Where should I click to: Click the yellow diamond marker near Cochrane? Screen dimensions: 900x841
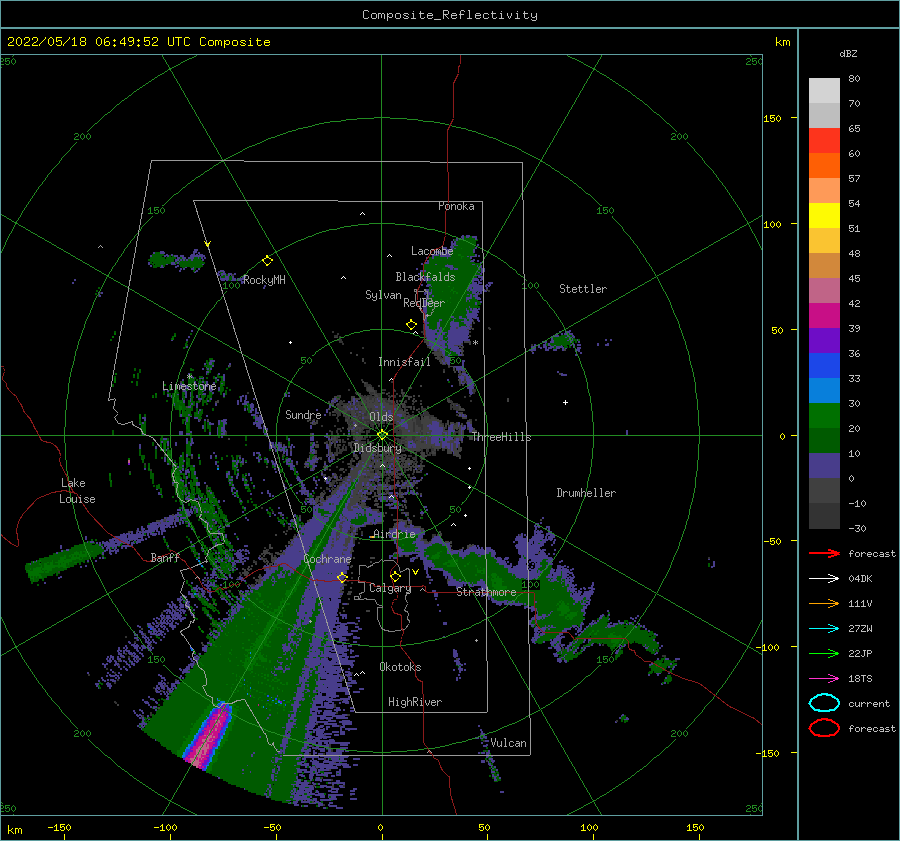pyautogui.click(x=343, y=578)
